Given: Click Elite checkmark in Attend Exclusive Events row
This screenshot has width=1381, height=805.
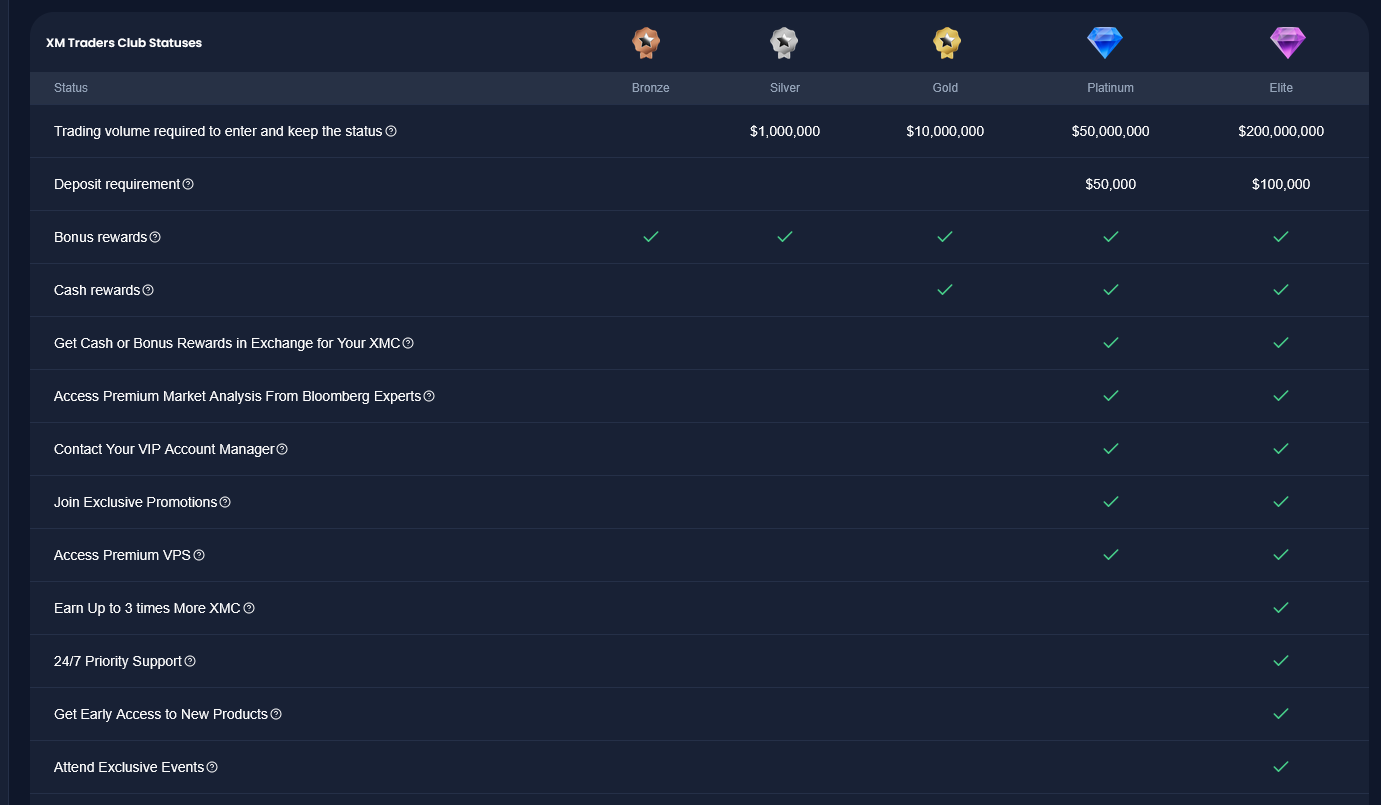Looking at the screenshot, I should coord(1281,766).
